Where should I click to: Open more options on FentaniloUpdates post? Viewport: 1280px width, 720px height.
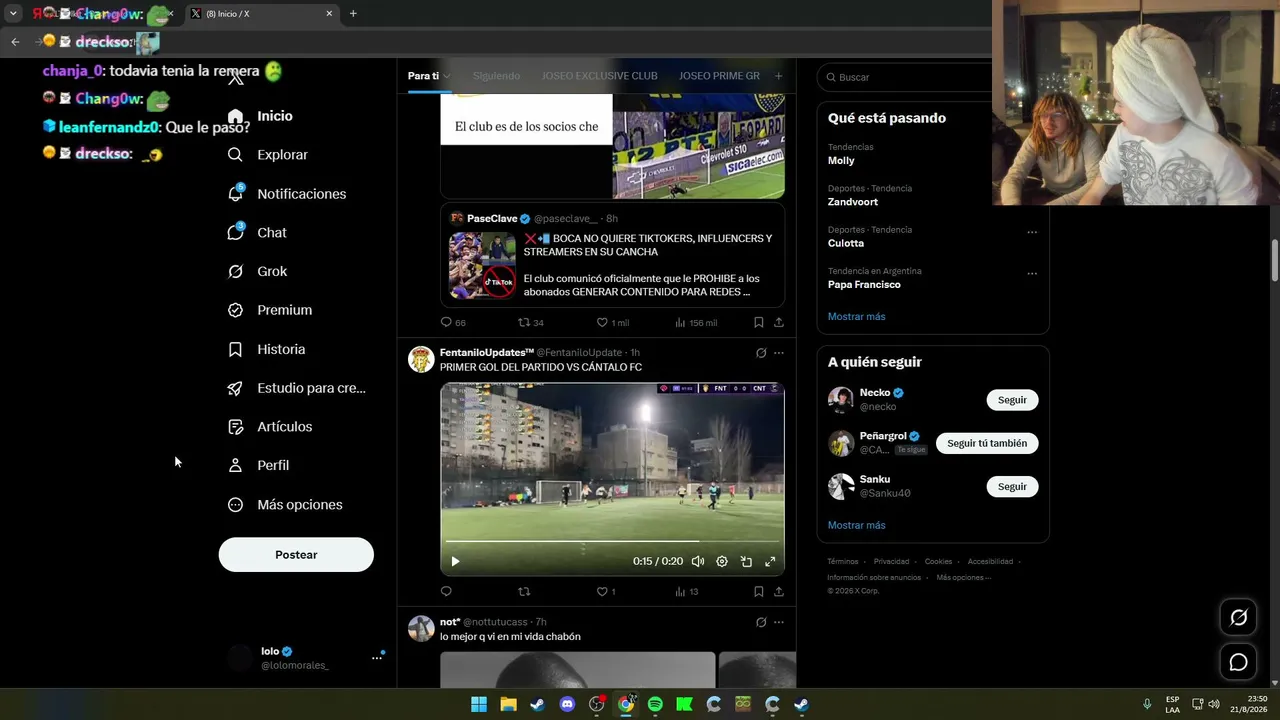(779, 353)
